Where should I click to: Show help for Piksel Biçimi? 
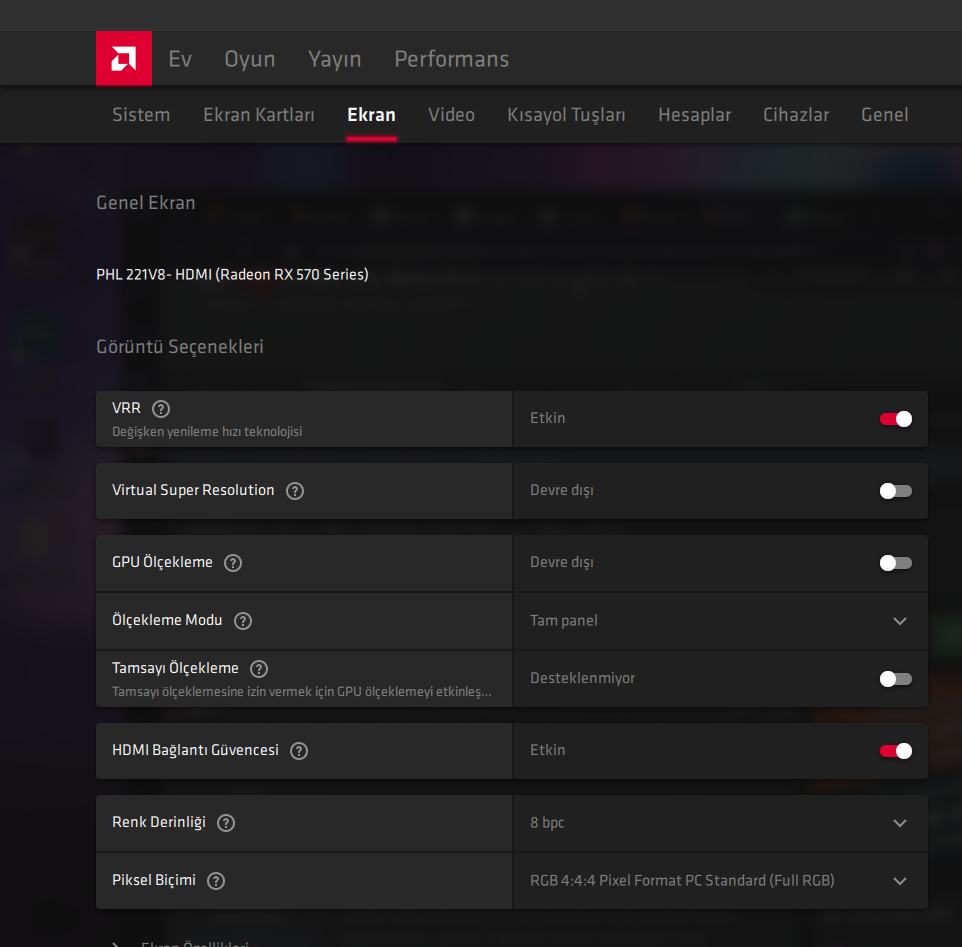pyautogui.click(x=216, y=881)
